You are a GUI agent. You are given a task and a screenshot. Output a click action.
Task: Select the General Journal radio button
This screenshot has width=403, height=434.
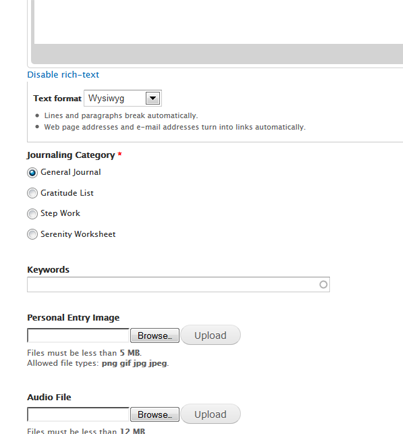pyautogui.click(x=32, y=173)
